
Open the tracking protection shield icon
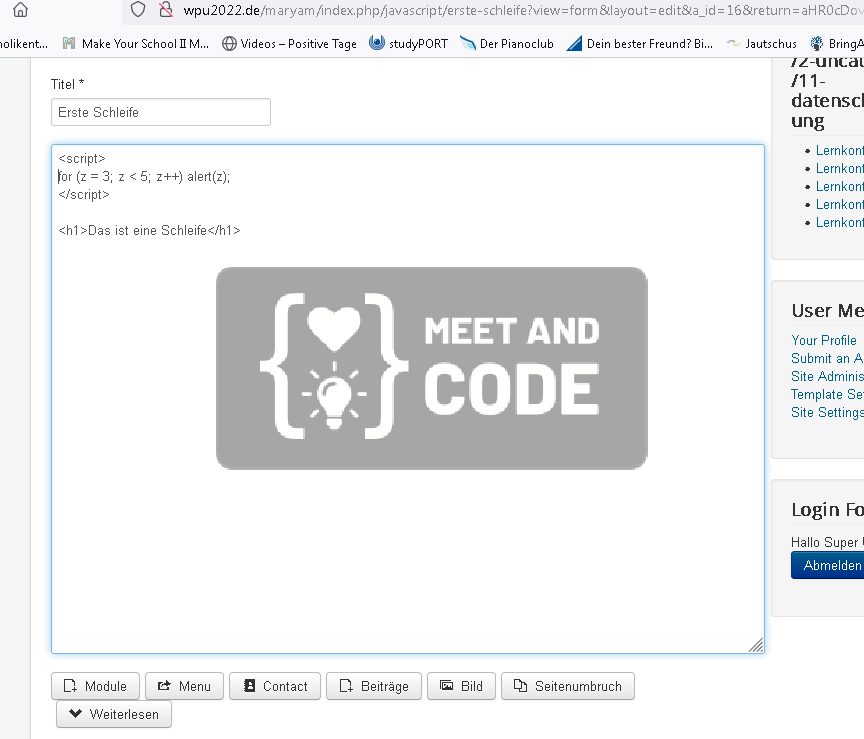coord(138,9)
